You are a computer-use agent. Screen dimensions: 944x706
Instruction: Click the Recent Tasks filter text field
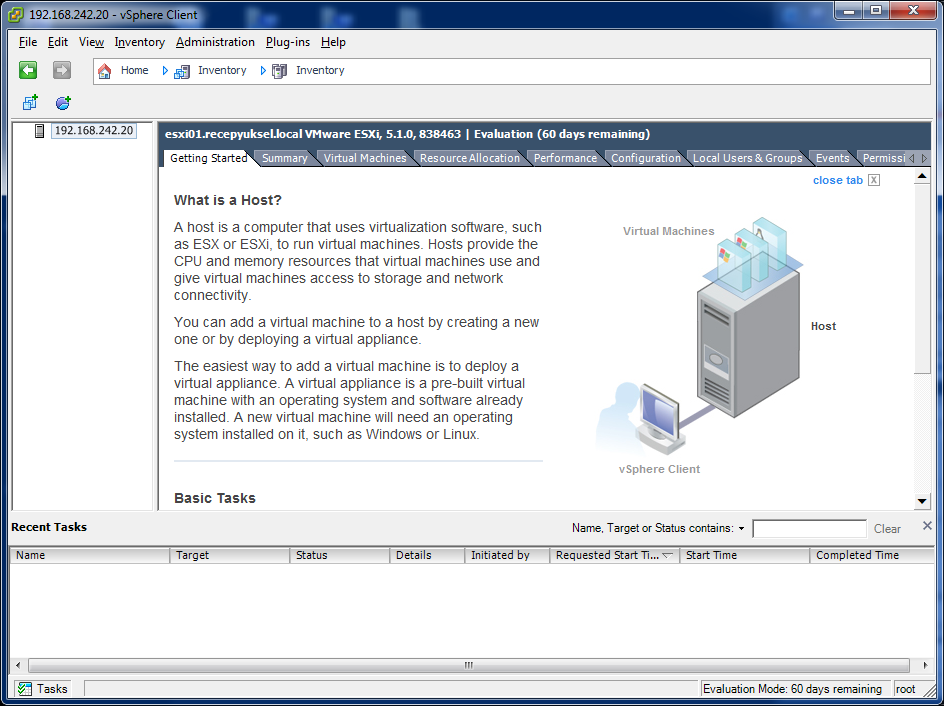coord(809,528)
